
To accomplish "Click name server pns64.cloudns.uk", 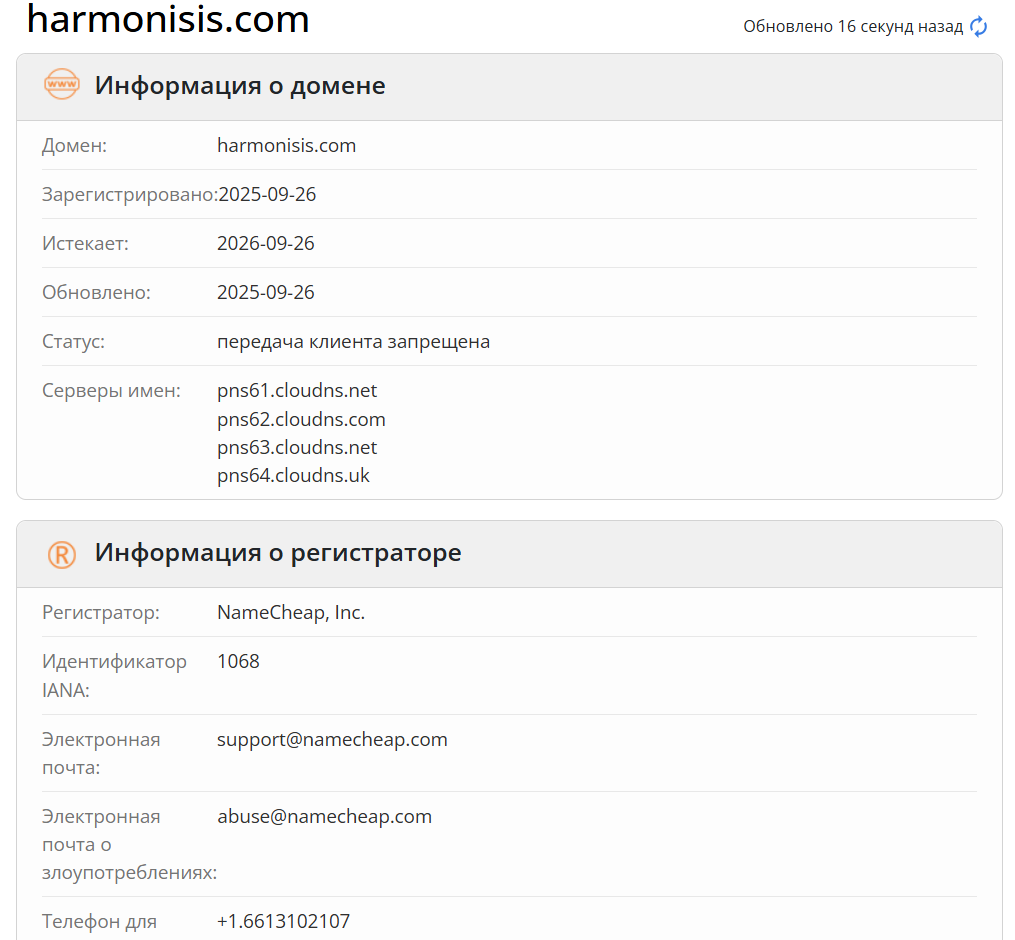I will pos(293,476).
